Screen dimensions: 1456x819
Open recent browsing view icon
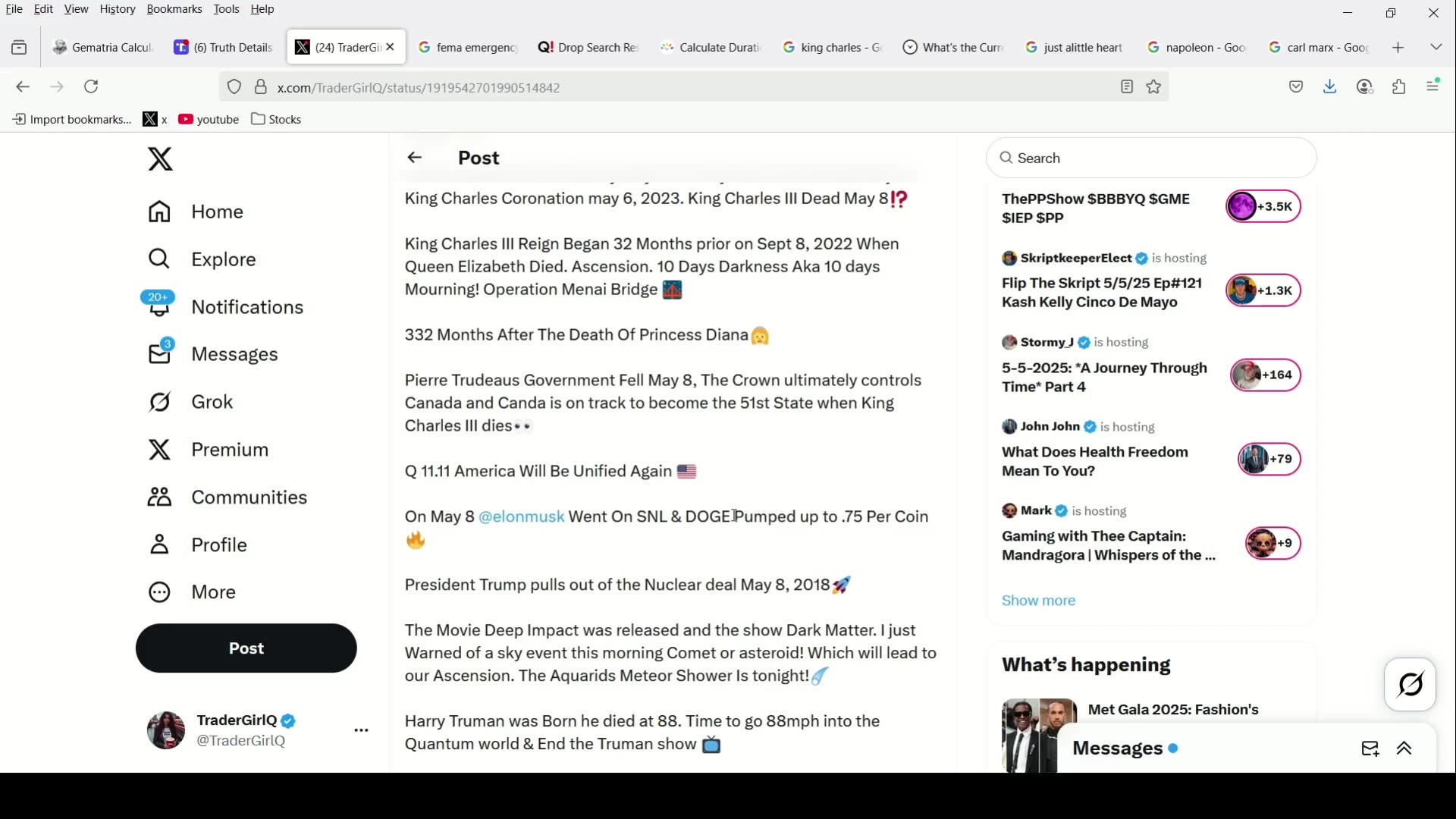[x=20, y=48]
